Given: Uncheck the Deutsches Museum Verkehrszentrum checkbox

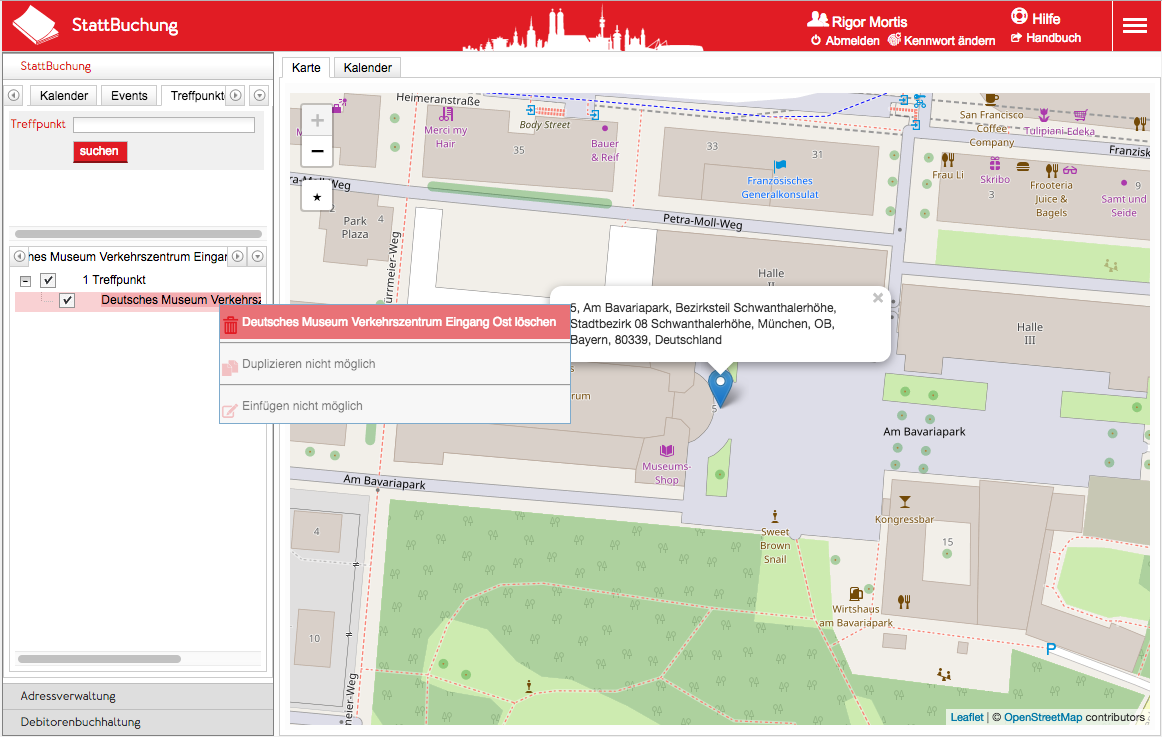Looking at the screenshot, I should pyautogui.click(x=67, y=300).
